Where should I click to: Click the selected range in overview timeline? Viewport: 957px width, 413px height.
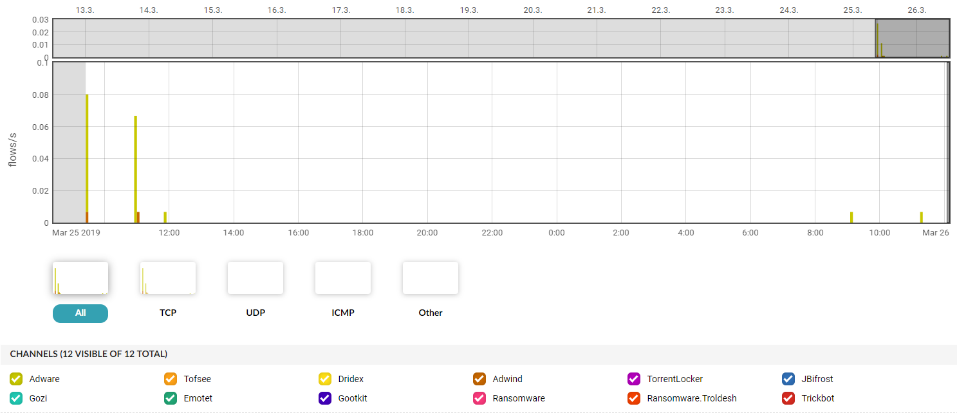[x=912, y=38]
